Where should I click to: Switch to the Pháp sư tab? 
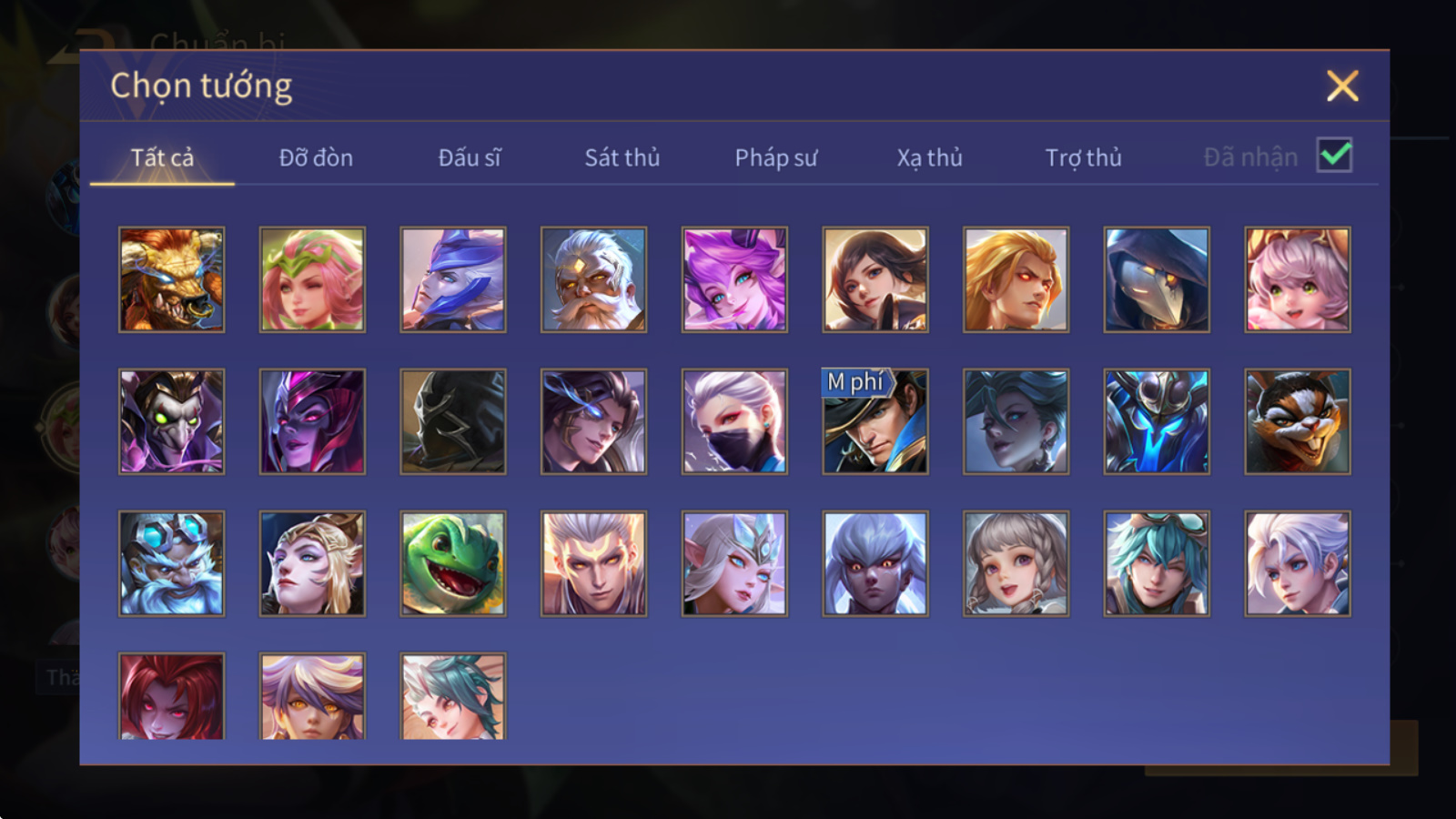pos(776,157)
